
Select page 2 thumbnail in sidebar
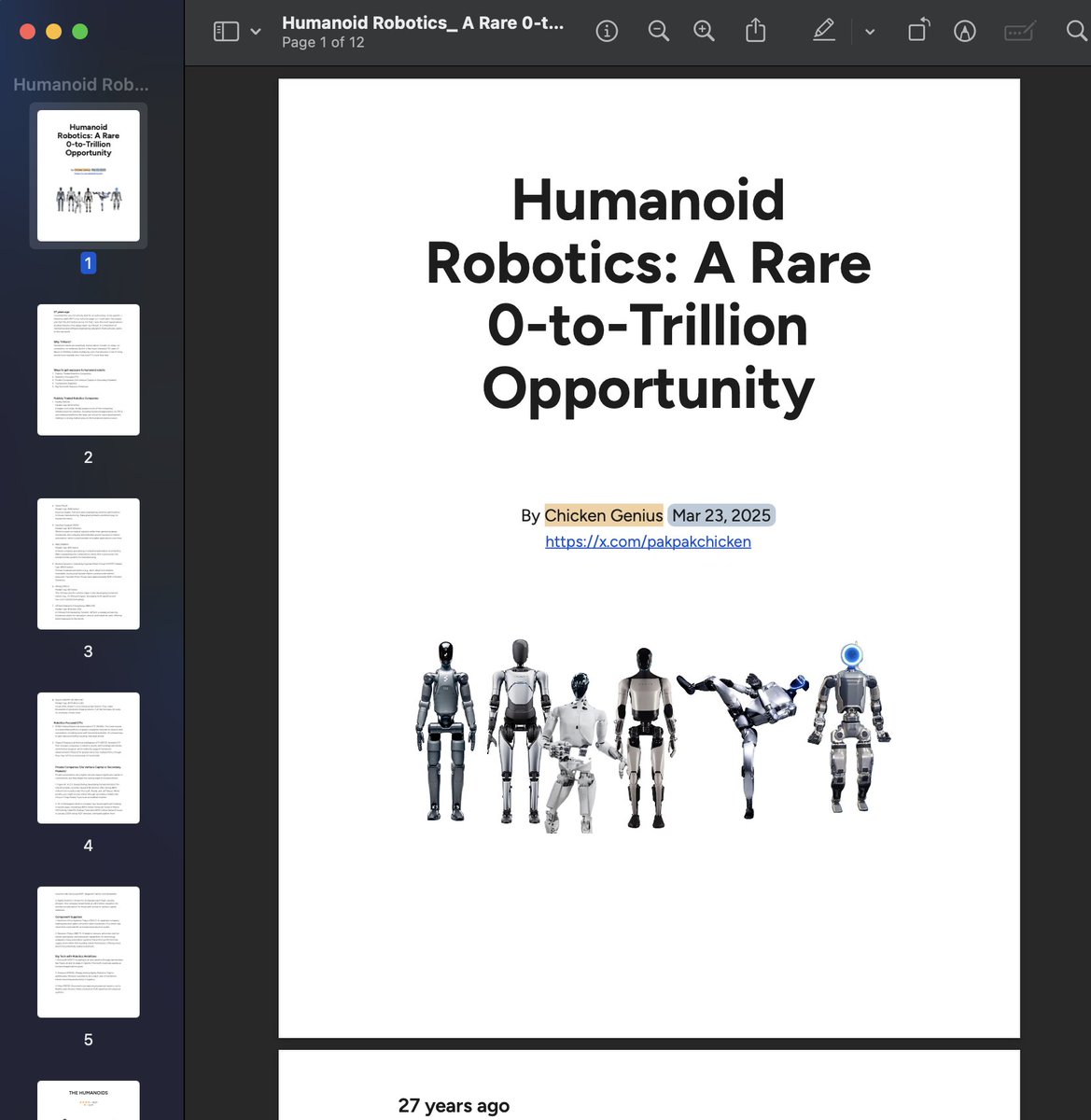[88, 369]
